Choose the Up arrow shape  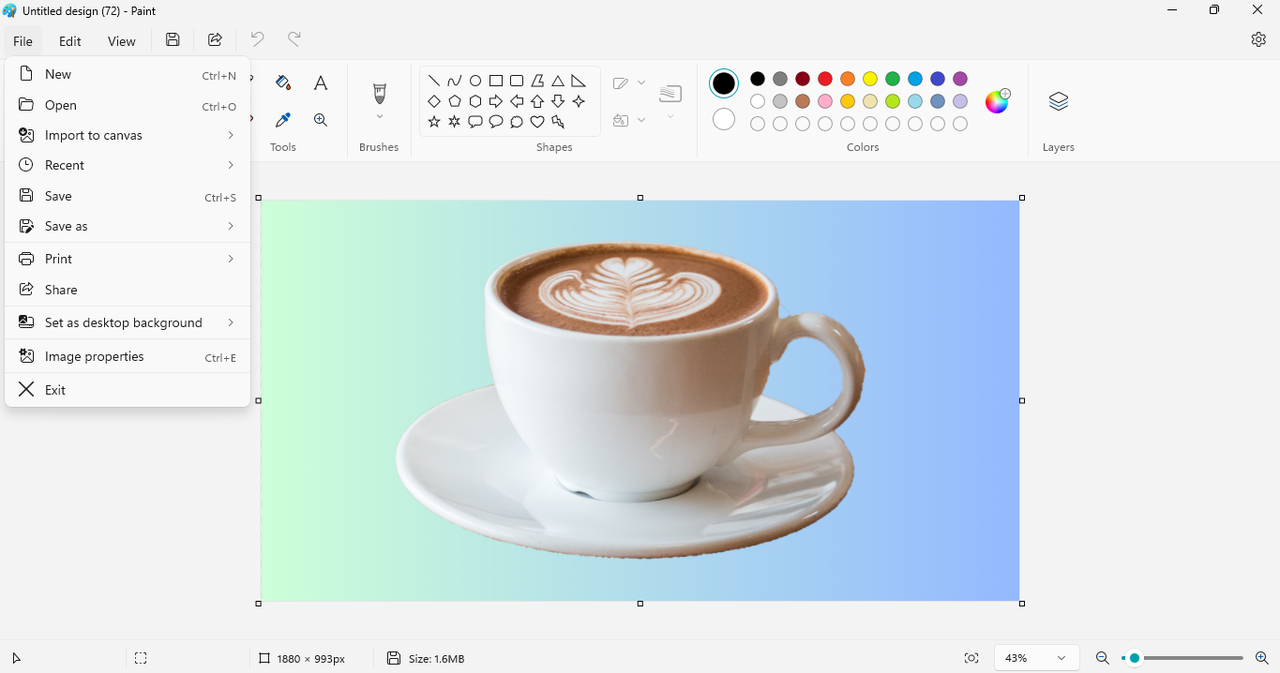(x=538, y=101)
